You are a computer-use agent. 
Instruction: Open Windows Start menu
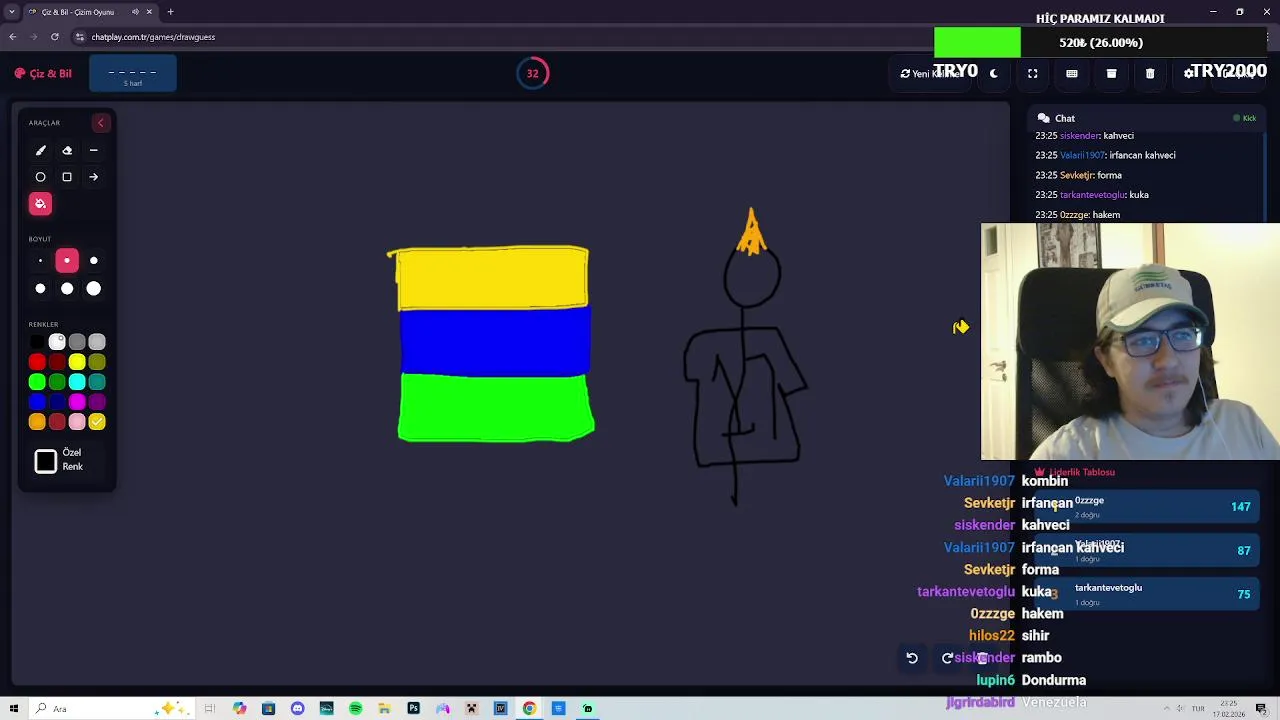pyautogui.click(x=14, y=709)
